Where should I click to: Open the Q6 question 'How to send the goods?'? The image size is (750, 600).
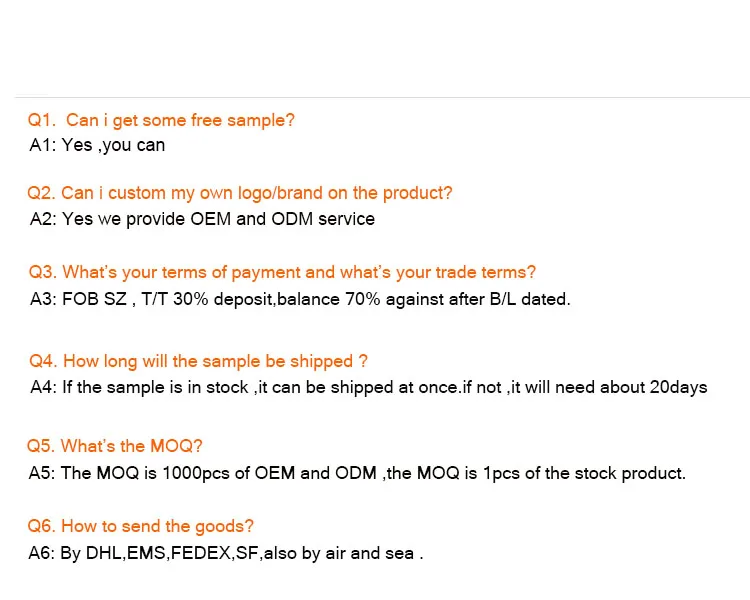point(141,526)
